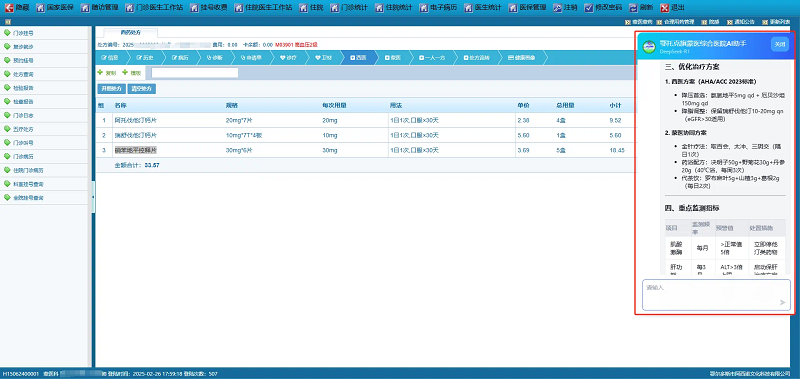The height and width of the screenshot is (379, 800).
Task: Go to the 卫材 step
Action: pos(323,58)
